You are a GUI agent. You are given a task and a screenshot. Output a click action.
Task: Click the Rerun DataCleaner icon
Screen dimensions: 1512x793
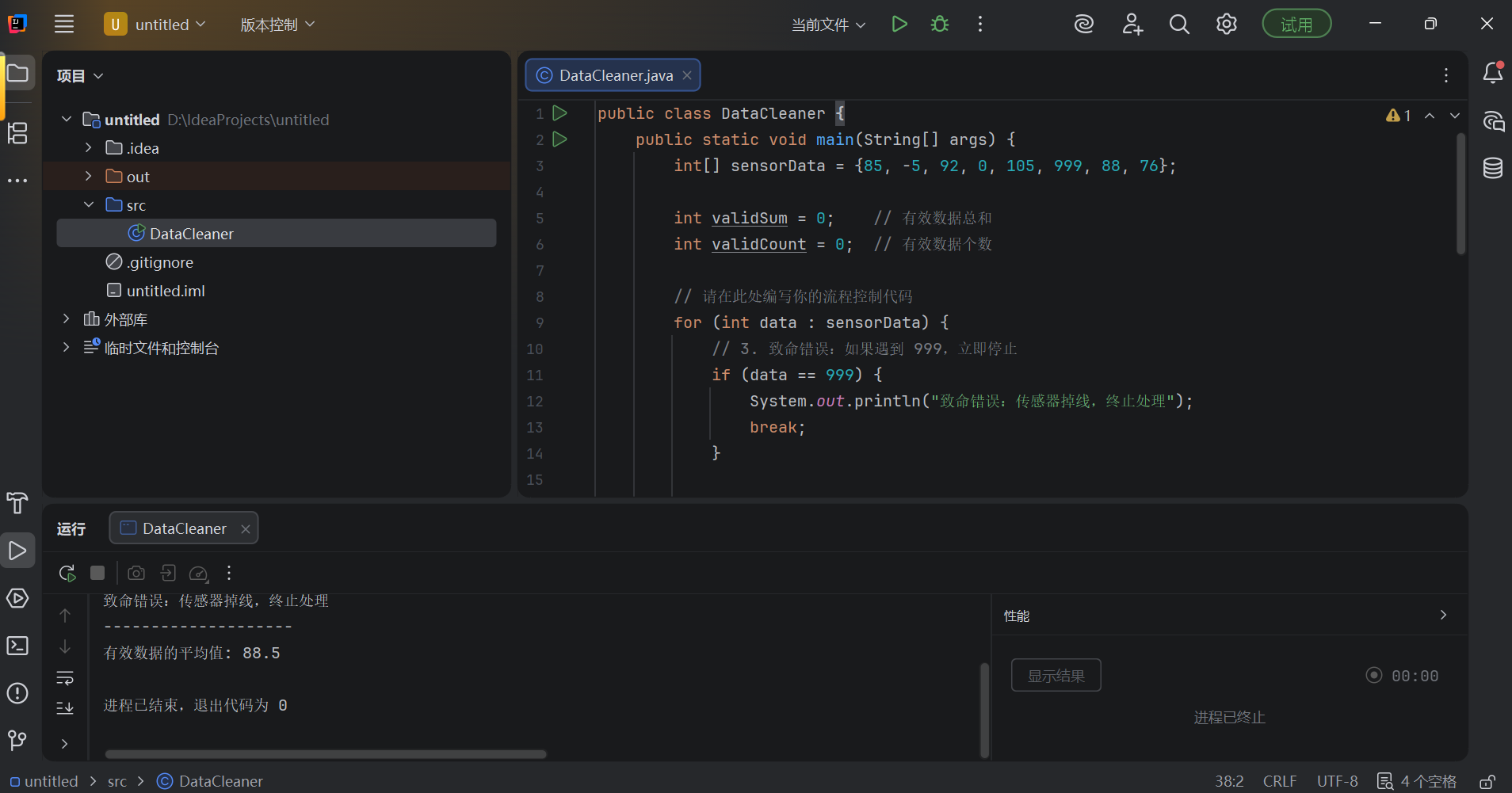[67, 573]
